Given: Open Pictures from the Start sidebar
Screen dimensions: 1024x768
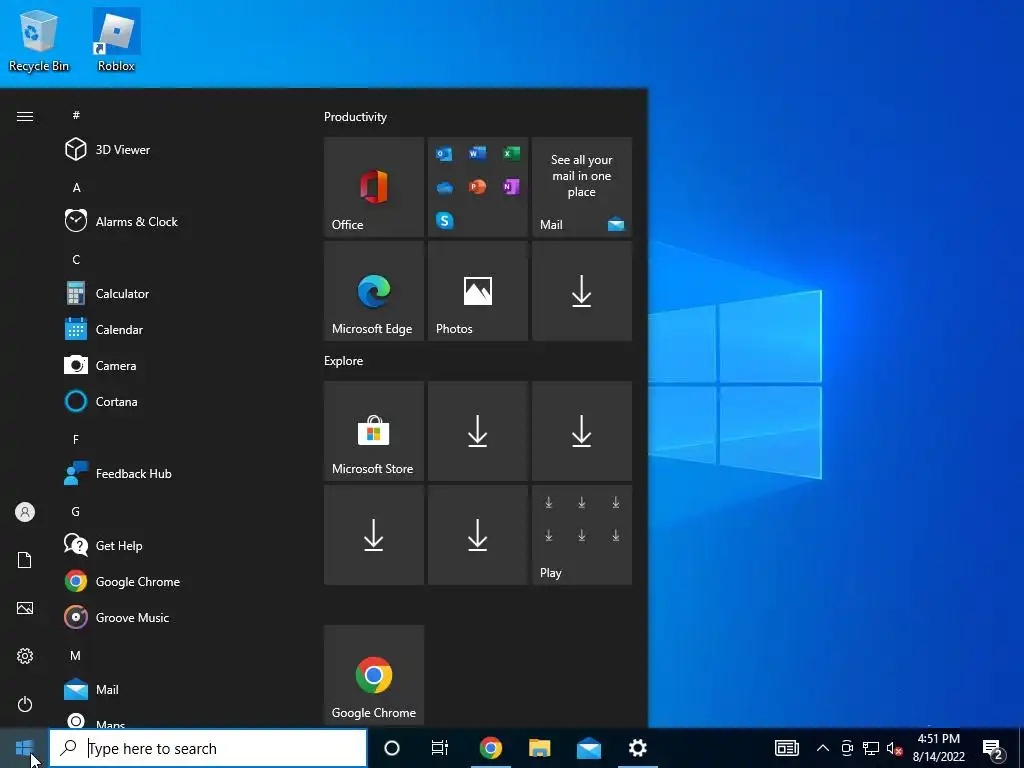Looking at the screenshot, I should pos(25,608).
